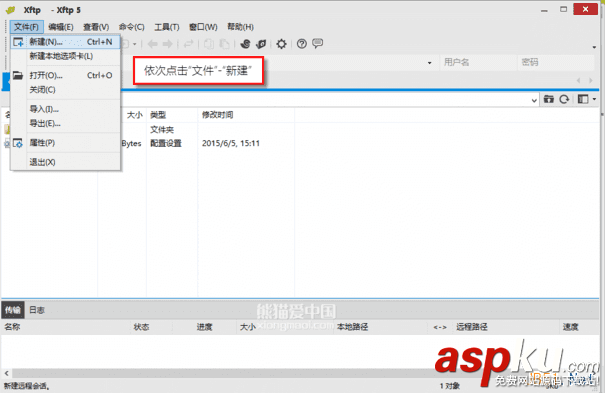Choose 导出(E)... menu entry
605x393 pixels.
66,123
